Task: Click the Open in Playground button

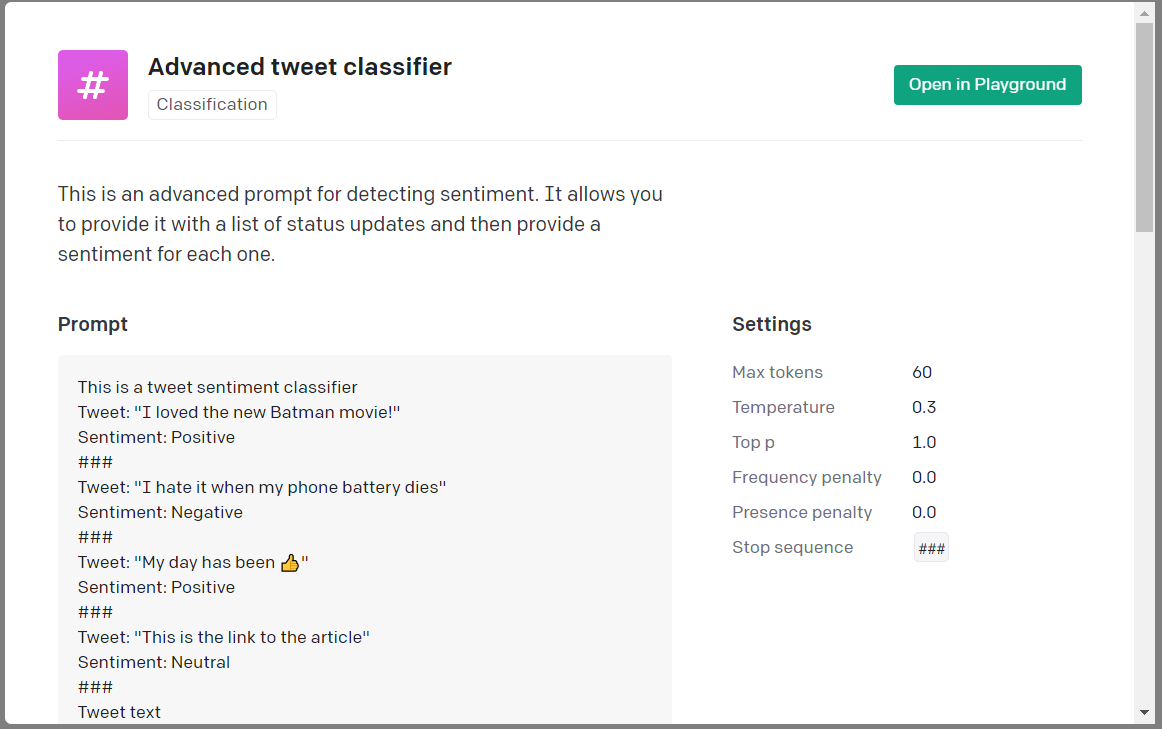Action: click(x=987, y=85)
